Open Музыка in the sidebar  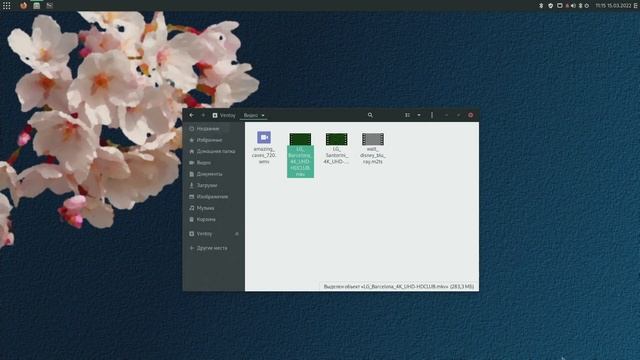click(x=213, y=208)
